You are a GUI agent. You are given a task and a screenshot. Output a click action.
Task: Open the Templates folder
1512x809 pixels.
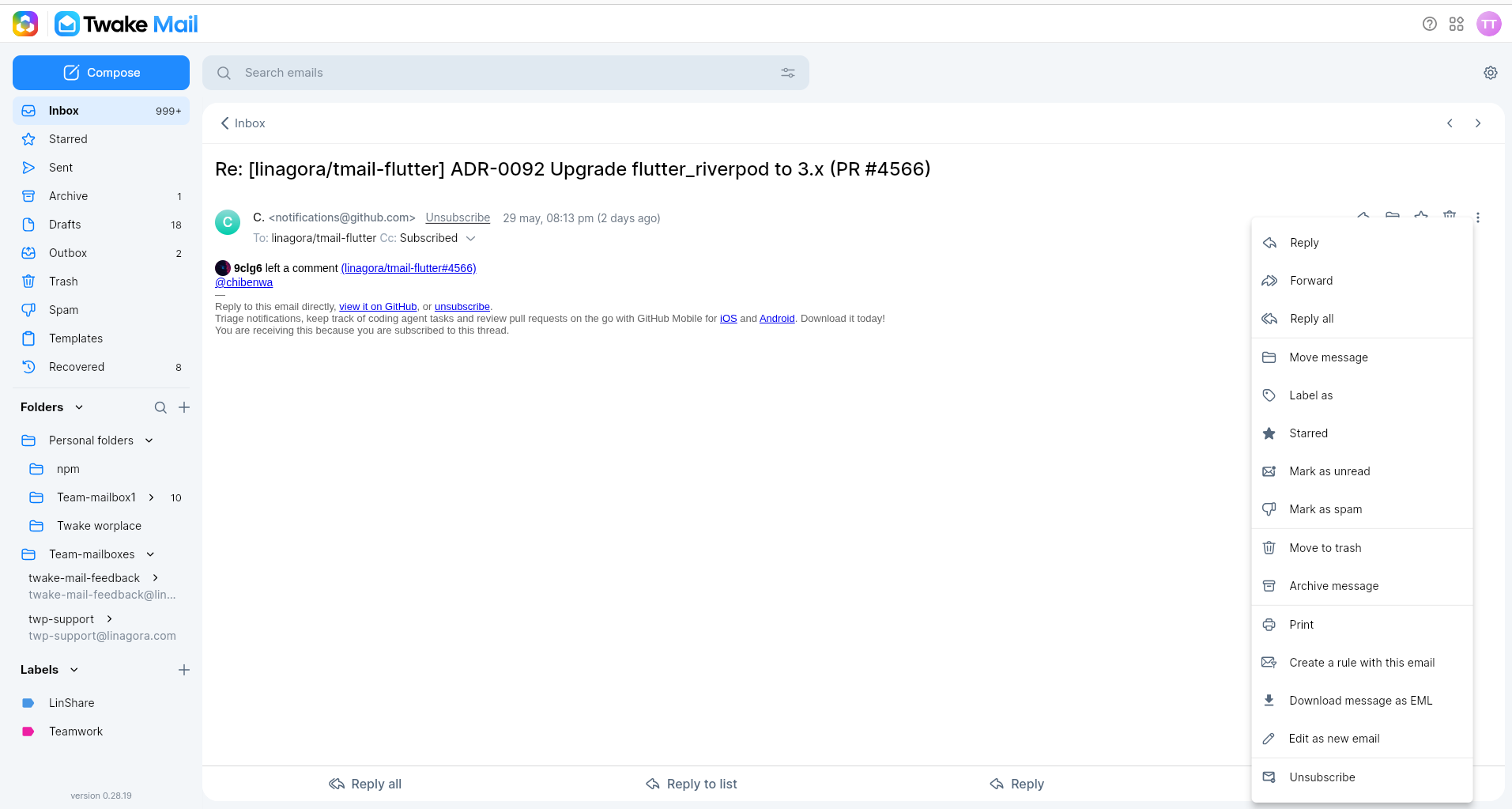click(101, 338)
